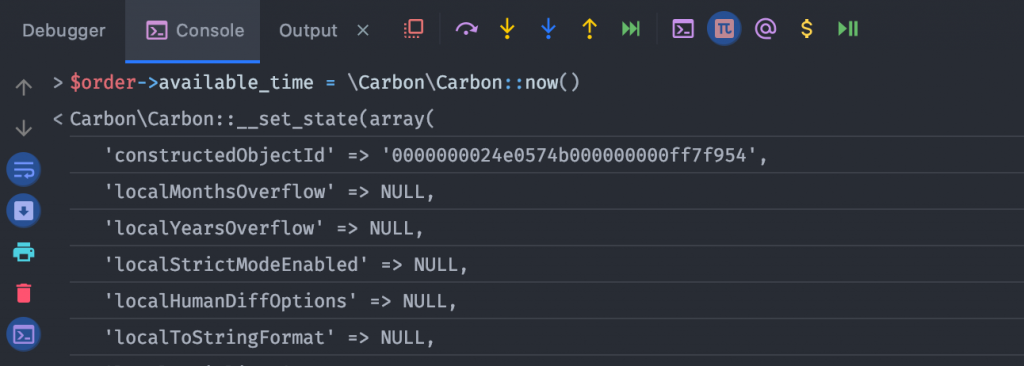Click the green Run to Cursor icon
Viewport: 1024px width, 366px height.
[631, 29]
